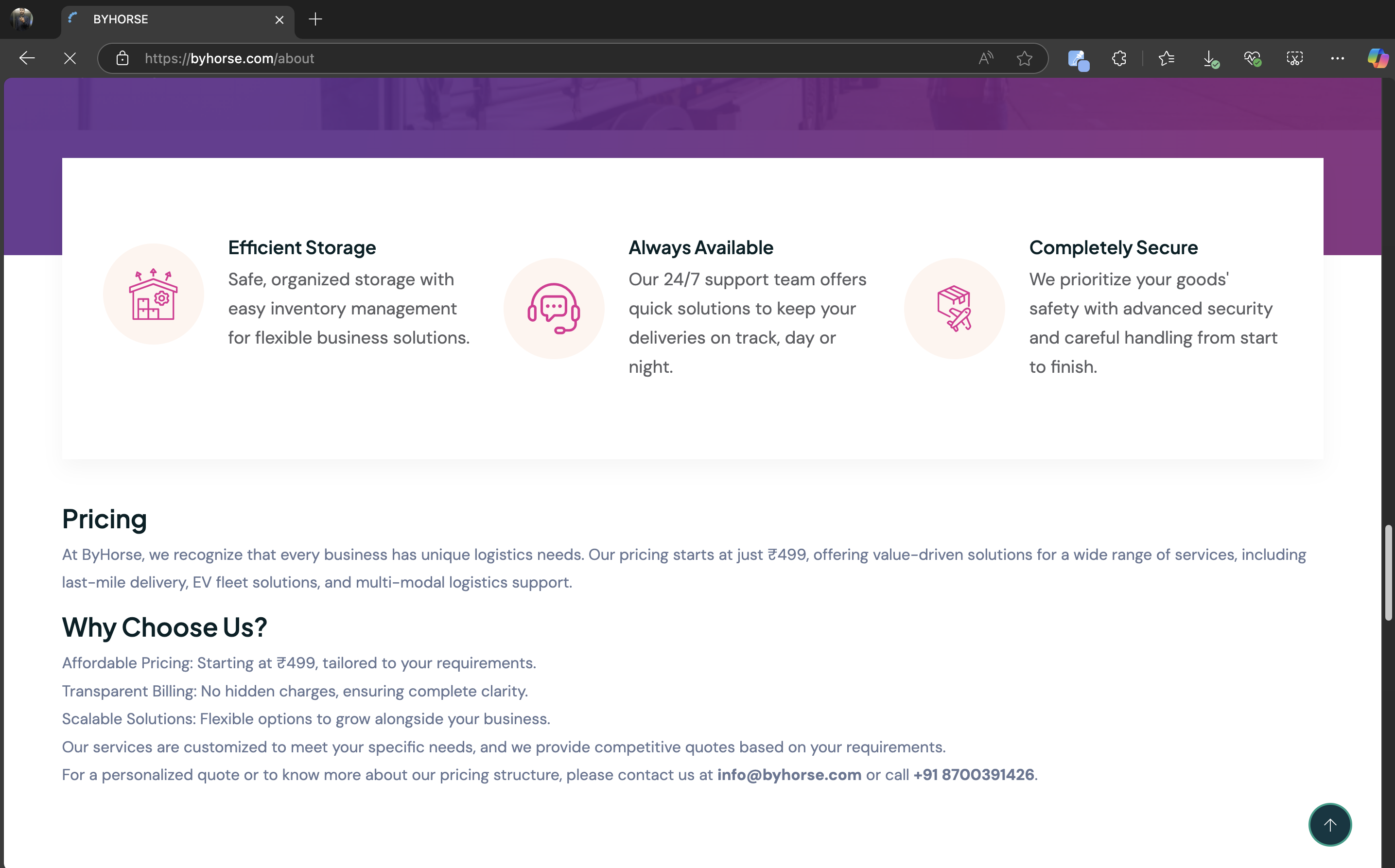Open the Favorites list icon
1395x868 pixels.
click(1166, 58)
